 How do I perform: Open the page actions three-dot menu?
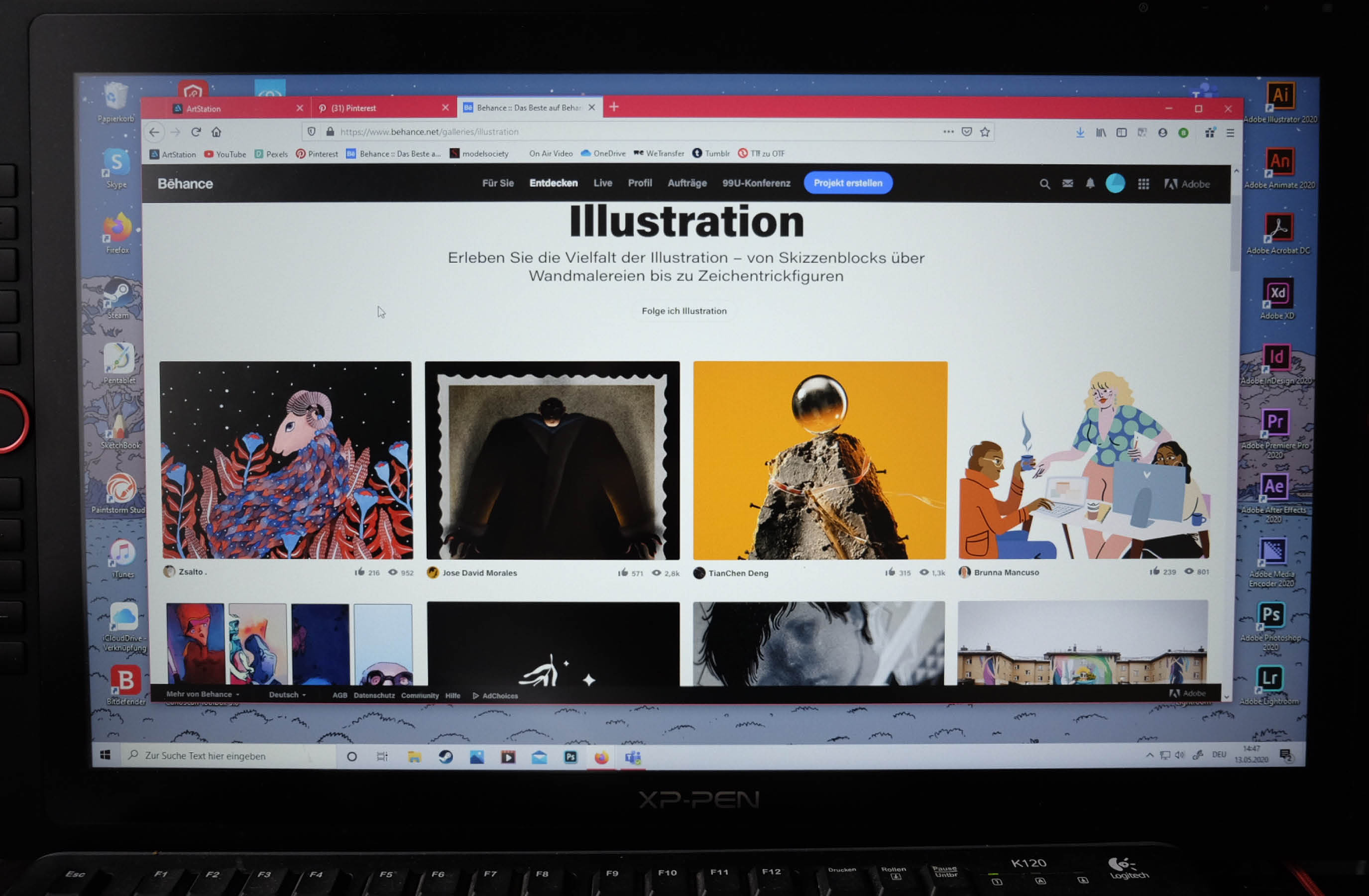948,132
